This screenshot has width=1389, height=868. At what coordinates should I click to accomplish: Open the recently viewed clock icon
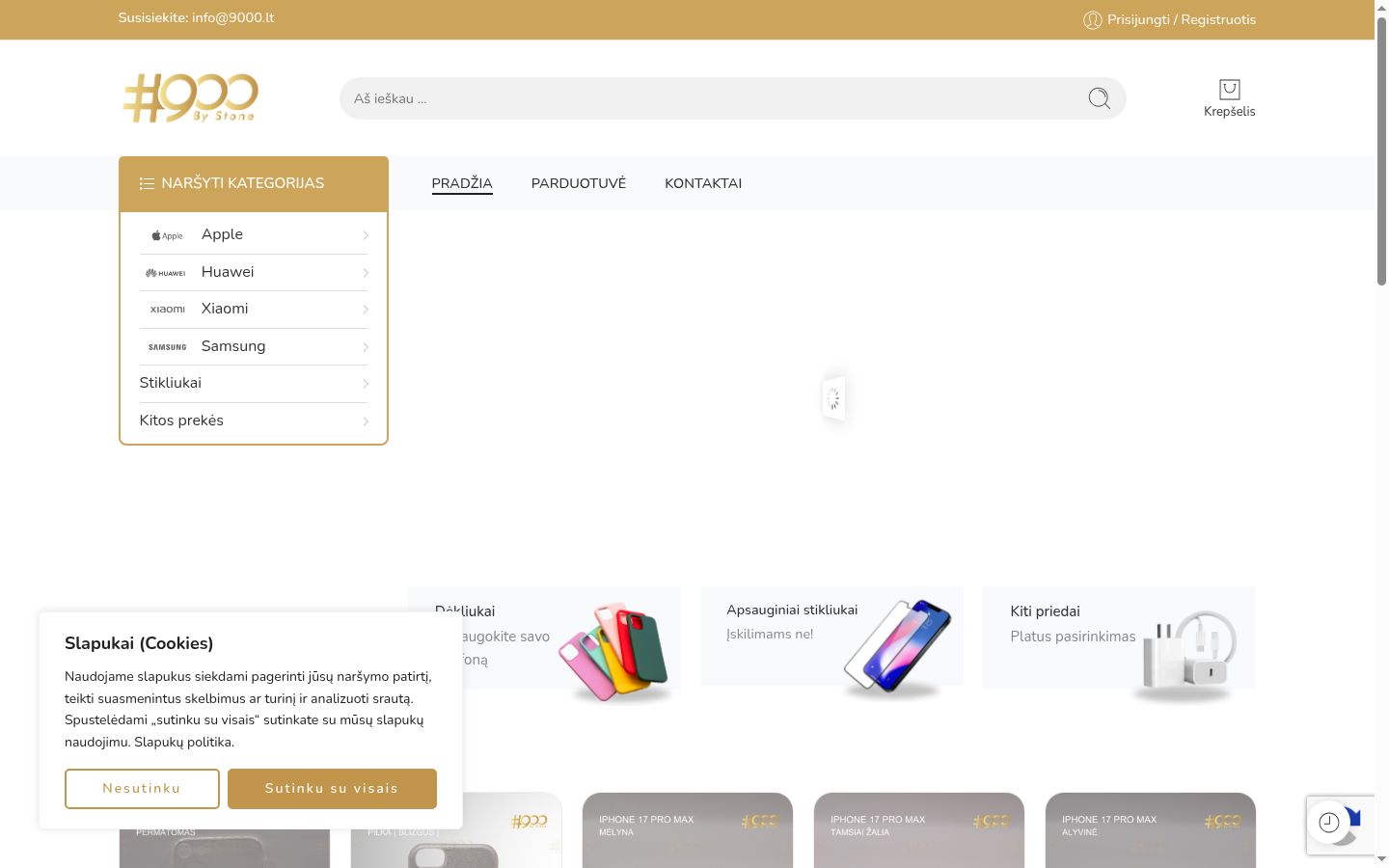(1328, 823)
